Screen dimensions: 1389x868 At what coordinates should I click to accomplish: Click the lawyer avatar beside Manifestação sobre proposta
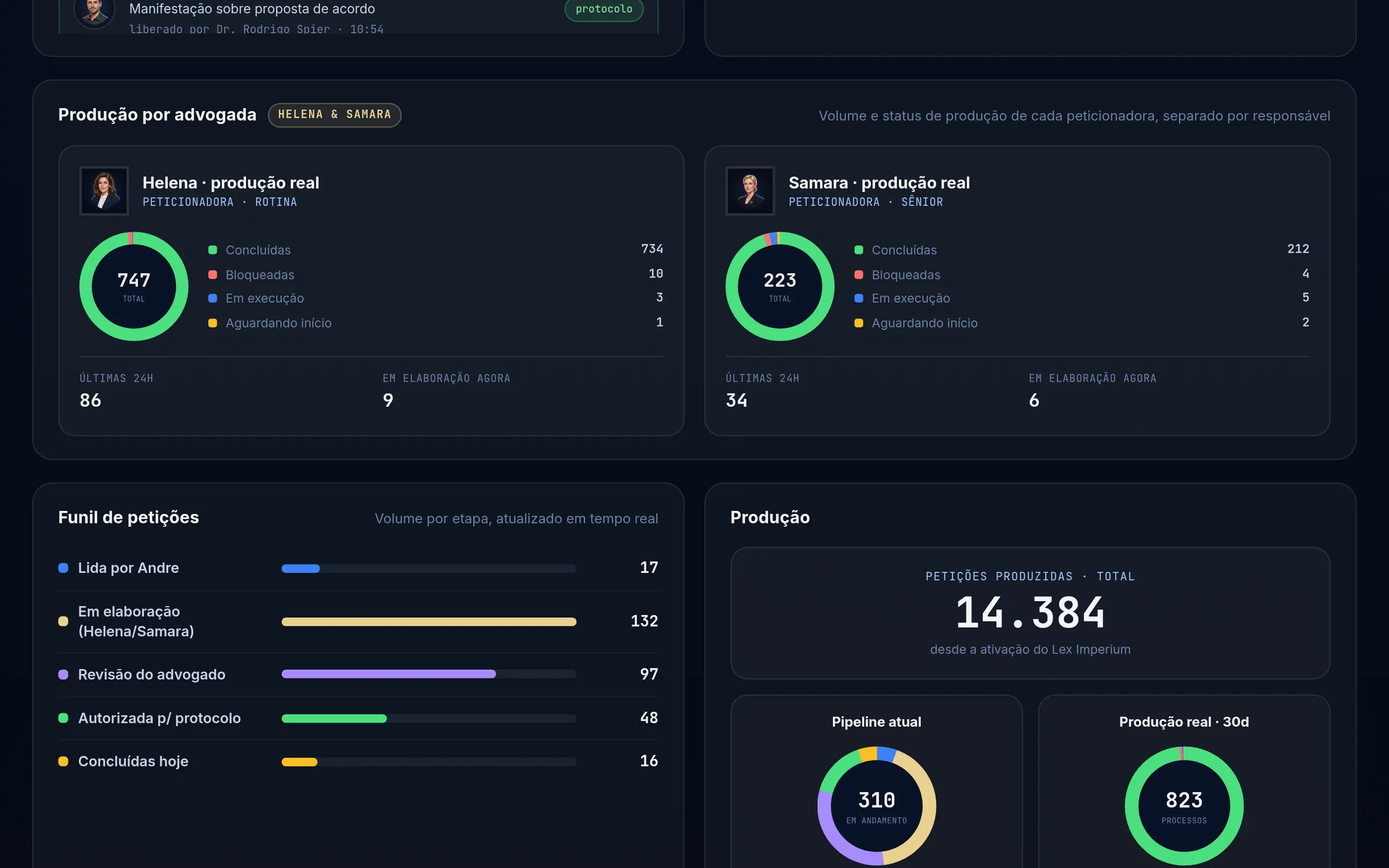point(94,12)
